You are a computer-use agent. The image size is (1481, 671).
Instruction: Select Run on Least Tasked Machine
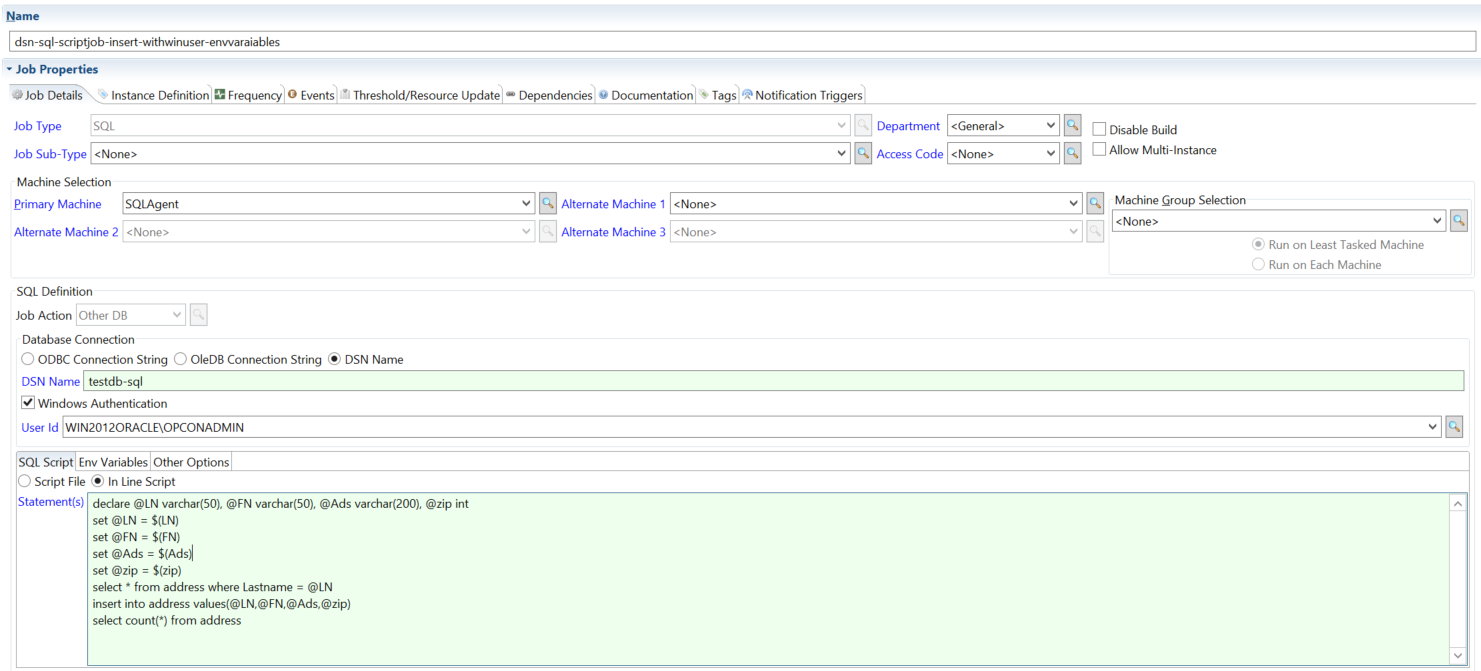tap(1258, 244)
